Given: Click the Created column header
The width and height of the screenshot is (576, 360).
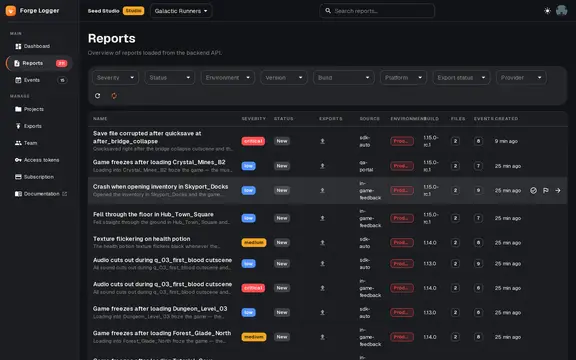Looking at the screenshot, I should tap(506, 119).
